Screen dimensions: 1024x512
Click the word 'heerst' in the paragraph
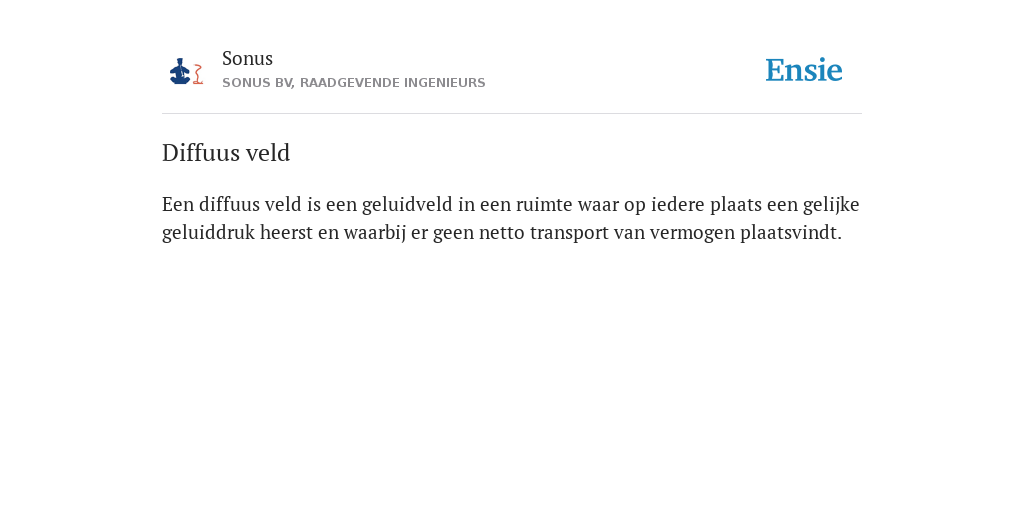click(287, 232)
